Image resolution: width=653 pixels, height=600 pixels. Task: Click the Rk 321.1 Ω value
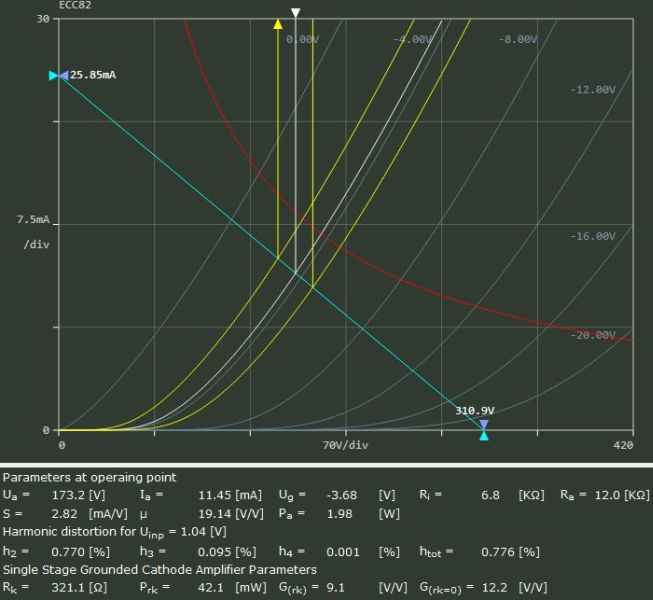tap(69, 588)
